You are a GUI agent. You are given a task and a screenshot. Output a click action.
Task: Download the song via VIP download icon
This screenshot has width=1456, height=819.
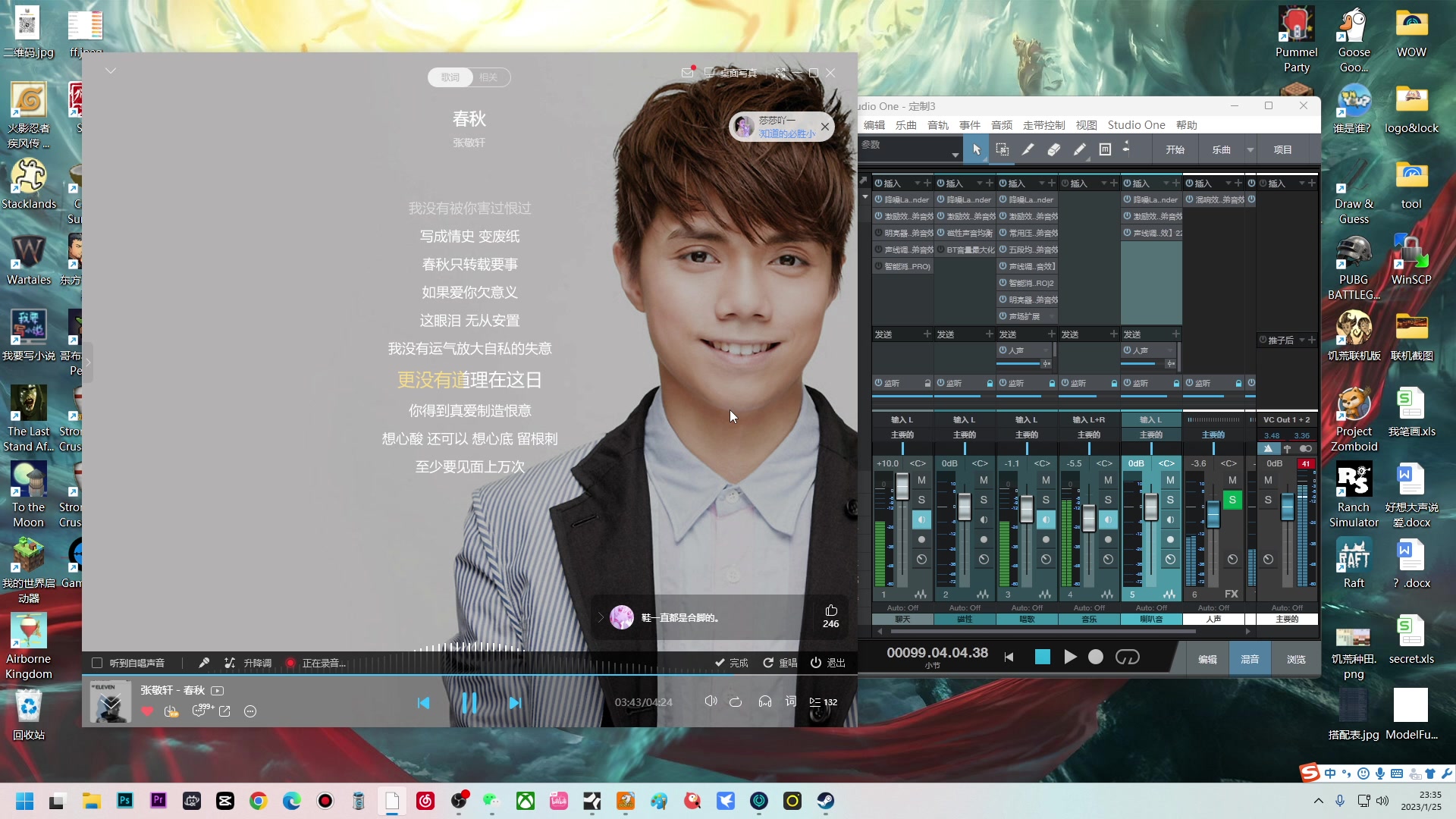click(171, 711)
